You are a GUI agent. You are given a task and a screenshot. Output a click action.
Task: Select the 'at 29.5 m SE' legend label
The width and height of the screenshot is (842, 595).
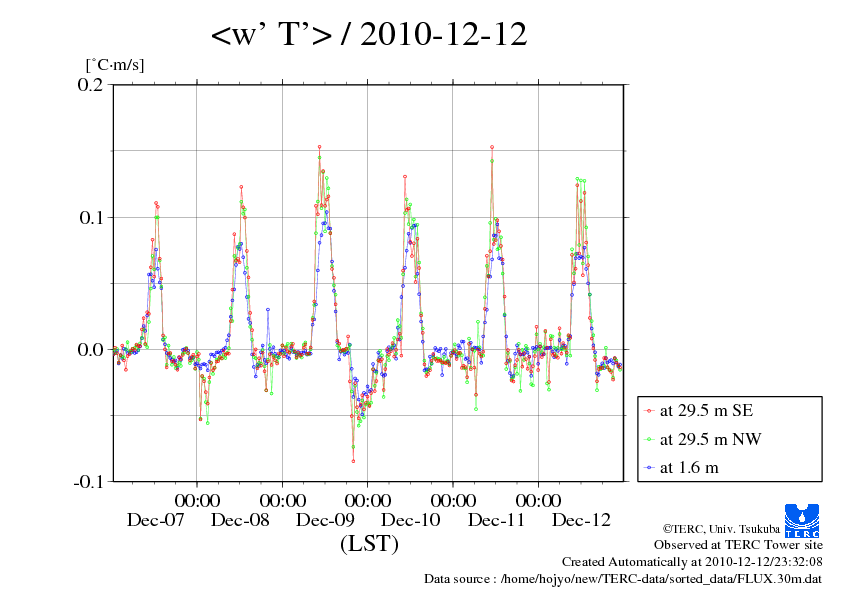pos(706,411)
